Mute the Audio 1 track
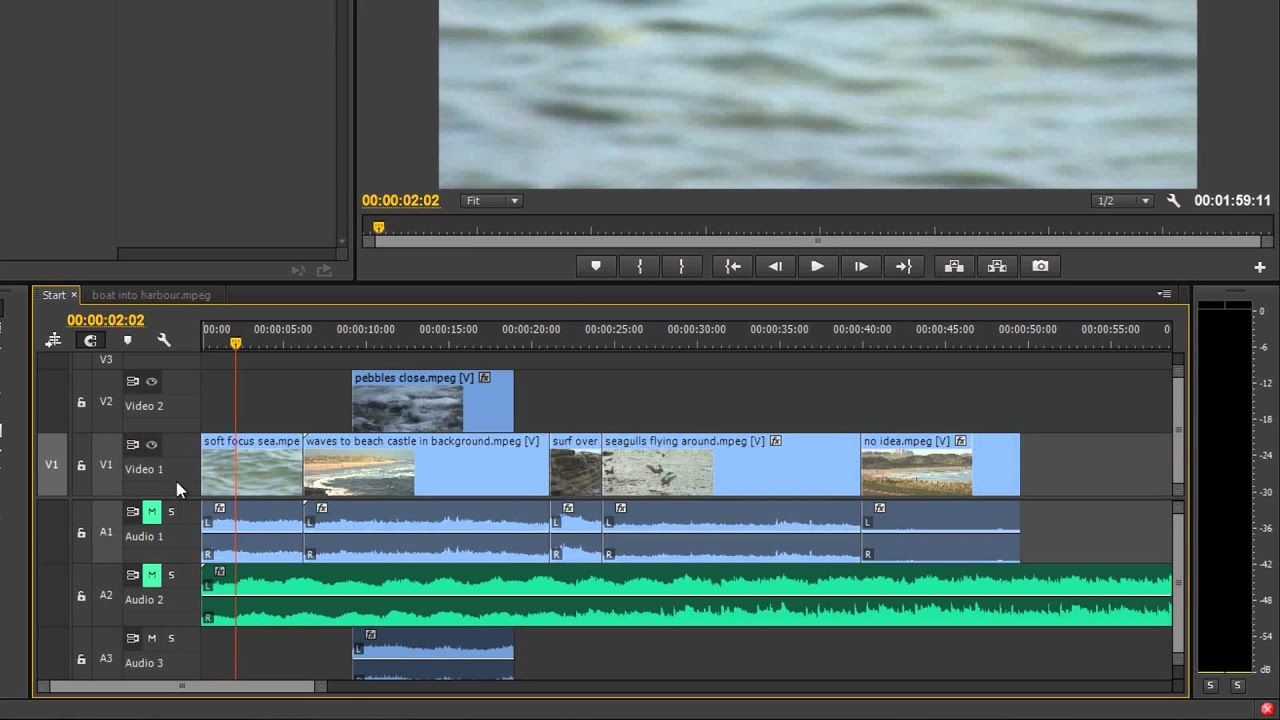The height and width of the screenshot is (720, 1280). click(x=151, y=511)
